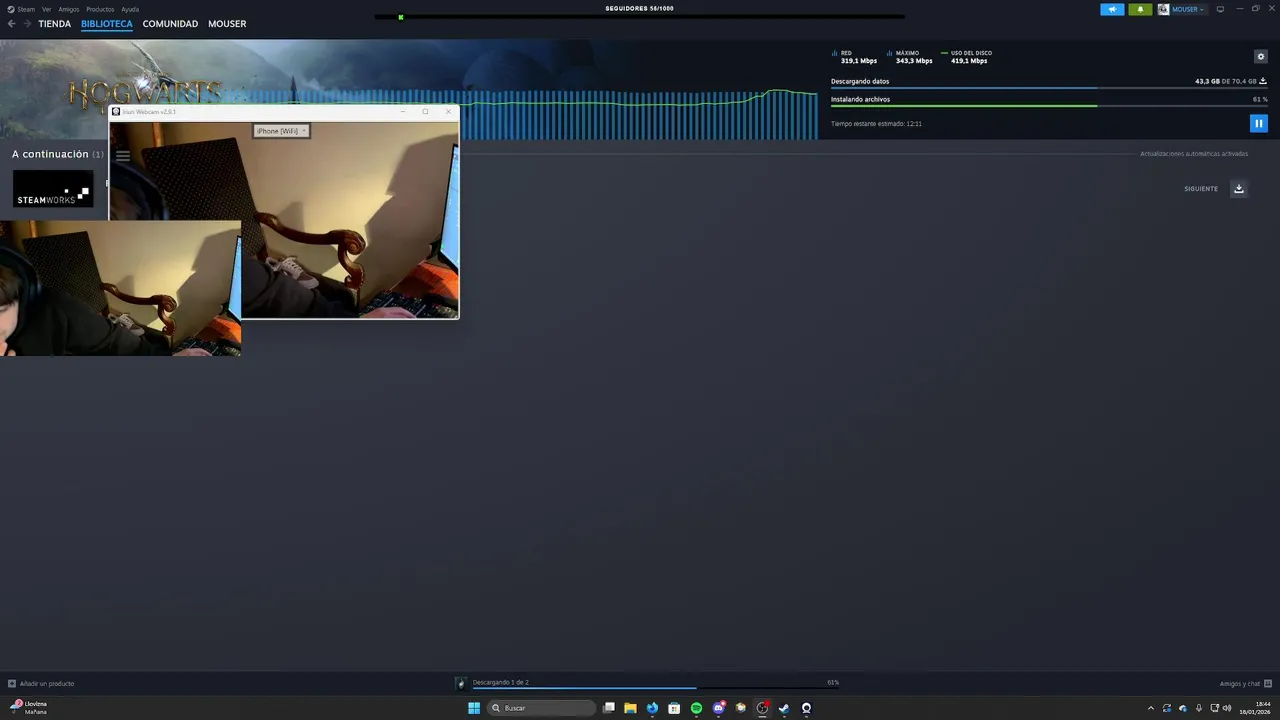The width and height of the screenshot is (1280, 720).
Task: Go back with the back arrow
Action: 12,24
